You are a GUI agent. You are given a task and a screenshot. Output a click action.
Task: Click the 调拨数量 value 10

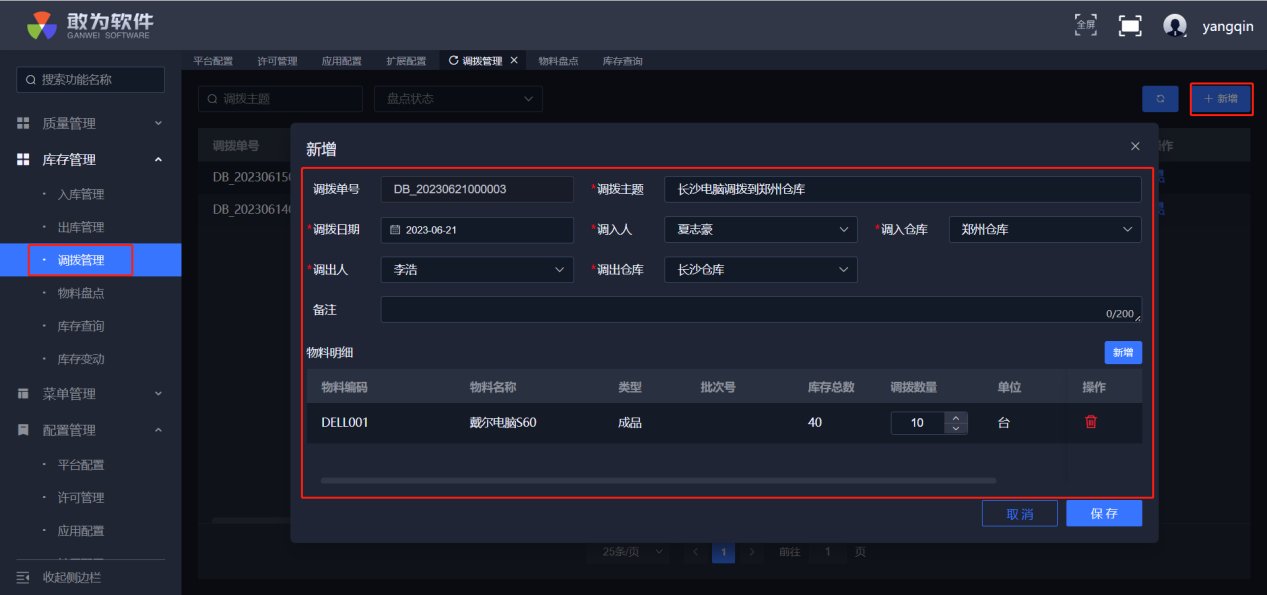(x=918, y=423)
